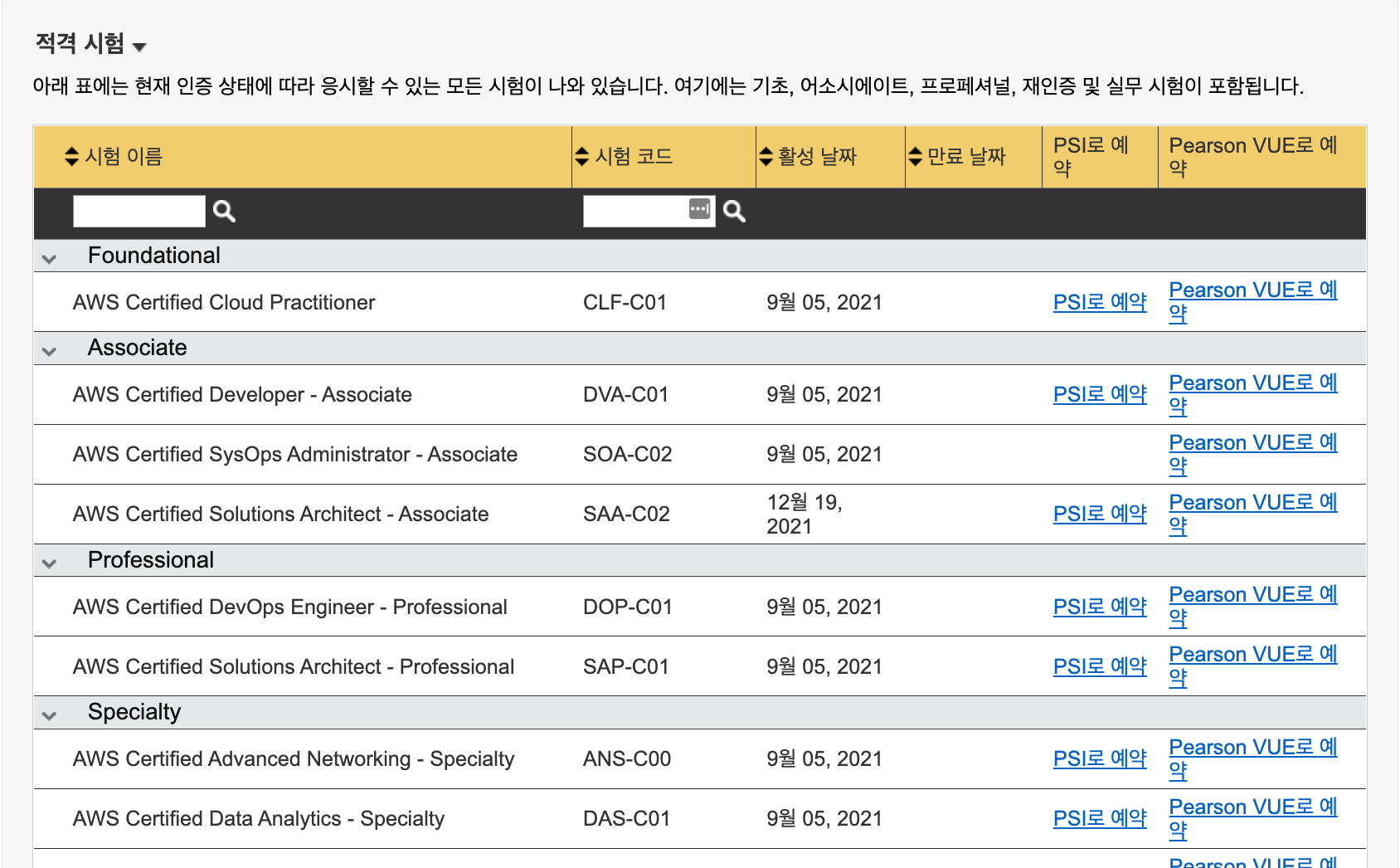The image size is (1400, 868).
Task: Click exam code CLF-C01
Action: tap(625, 302)
